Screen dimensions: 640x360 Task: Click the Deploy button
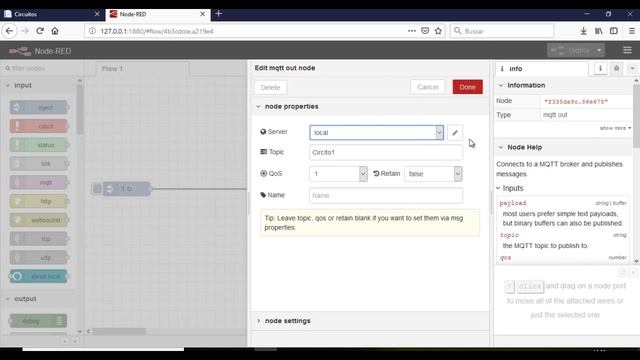[570, 50]
